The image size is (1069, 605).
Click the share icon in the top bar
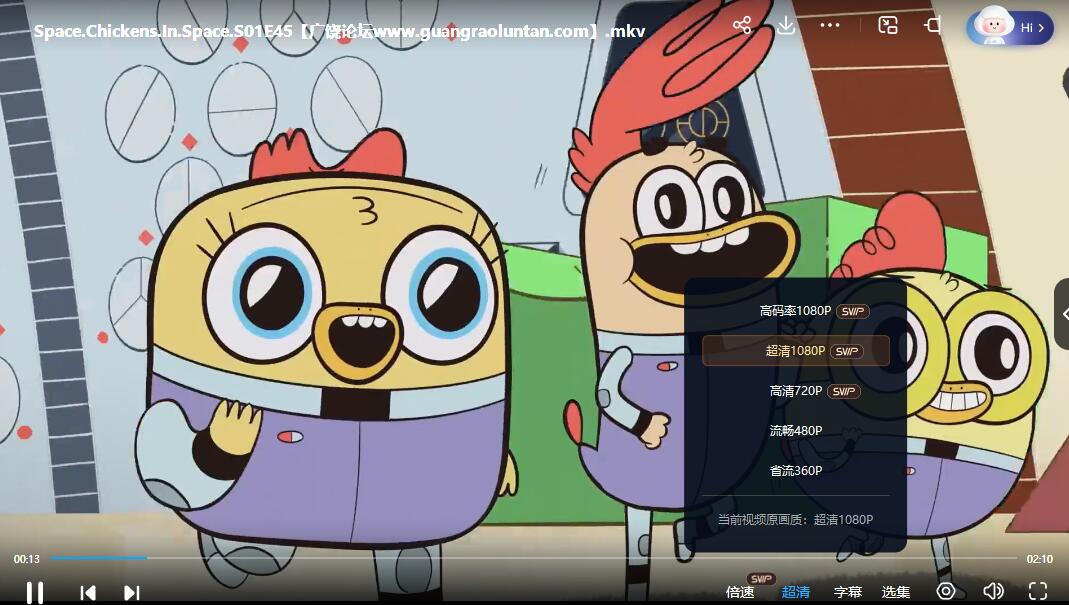coord(742,26)
